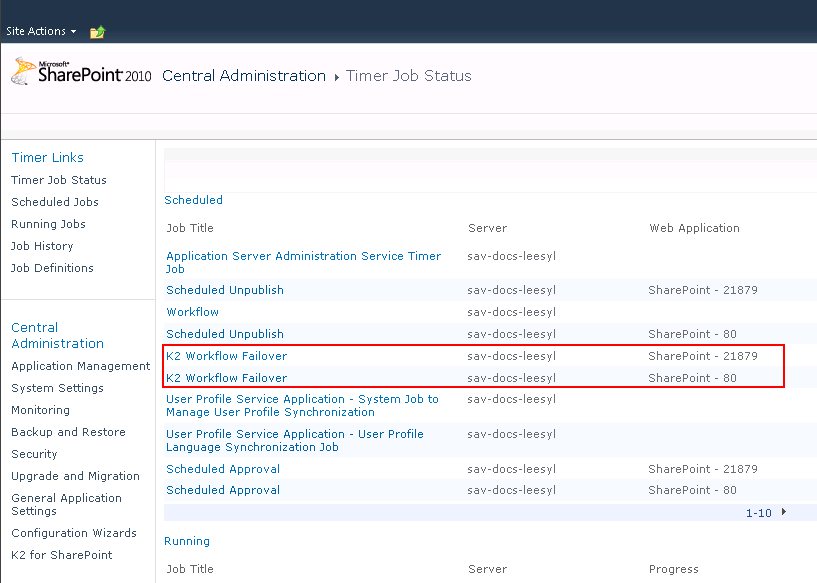
Task: Open the Monitoring section
Action: [40, 410]
